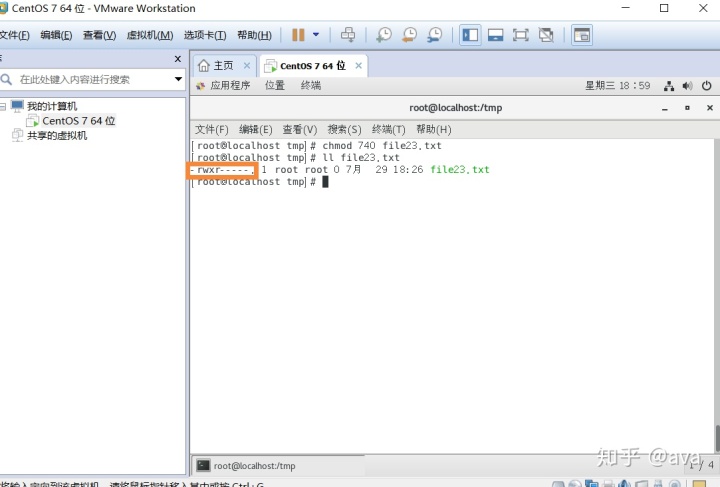Open the terminal 终端(T) menu
Image resolution: width=720 pixels, height=487 pixels.
pyautogui.click(x=388, y=129)
